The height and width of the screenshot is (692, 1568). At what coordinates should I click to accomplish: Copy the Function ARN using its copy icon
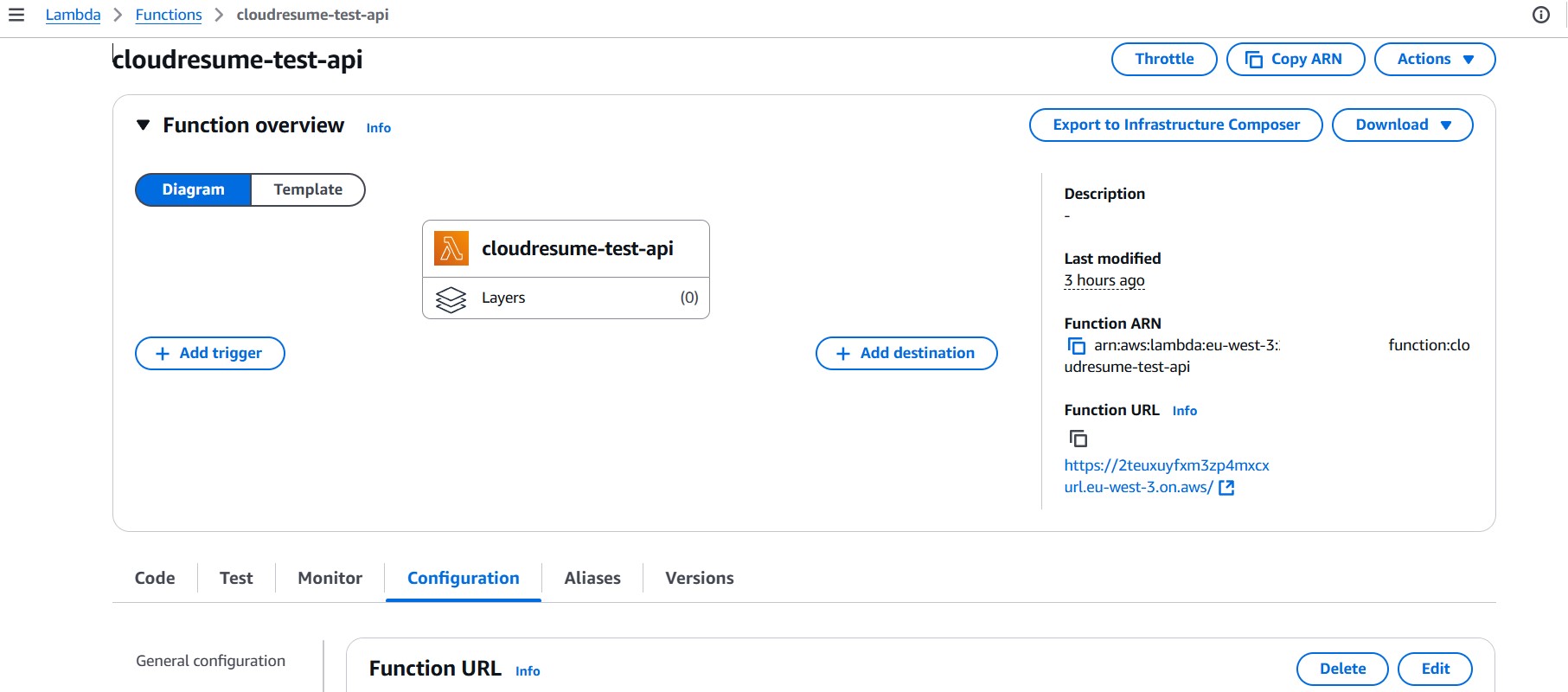click(x=1077, y=346)
